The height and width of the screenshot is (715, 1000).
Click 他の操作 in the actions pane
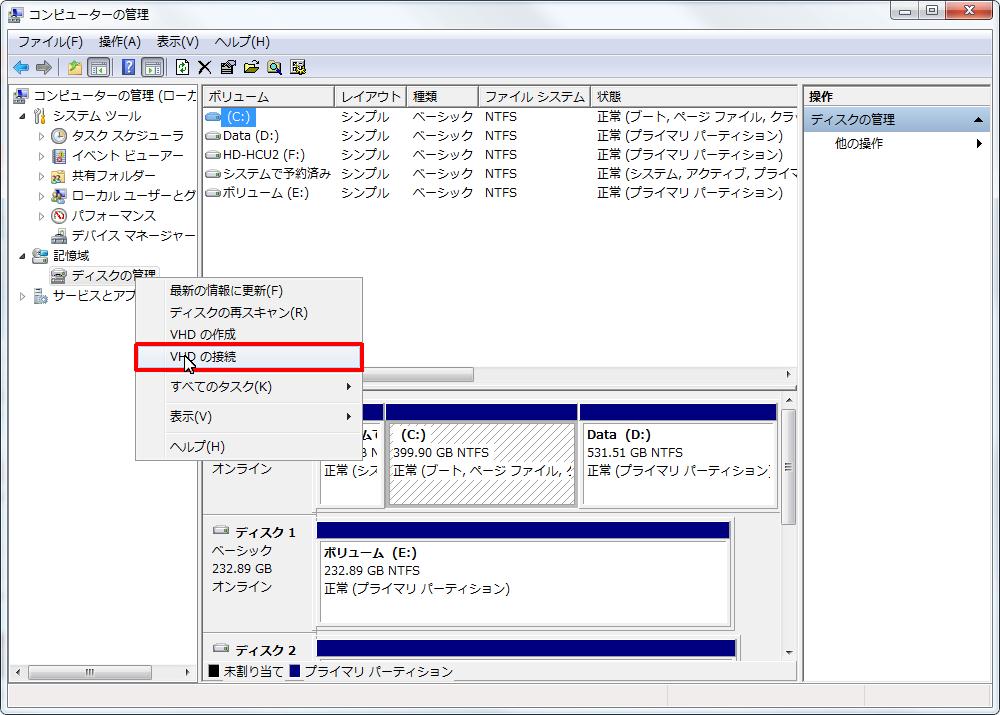(x=859, y=143)
